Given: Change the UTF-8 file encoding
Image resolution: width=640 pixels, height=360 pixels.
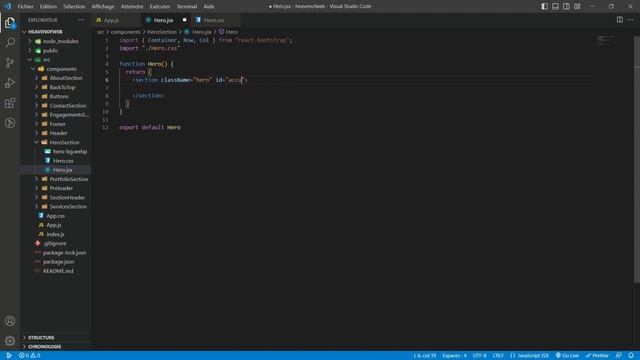Looking at the screenshot, I should (x=480, y=356).
